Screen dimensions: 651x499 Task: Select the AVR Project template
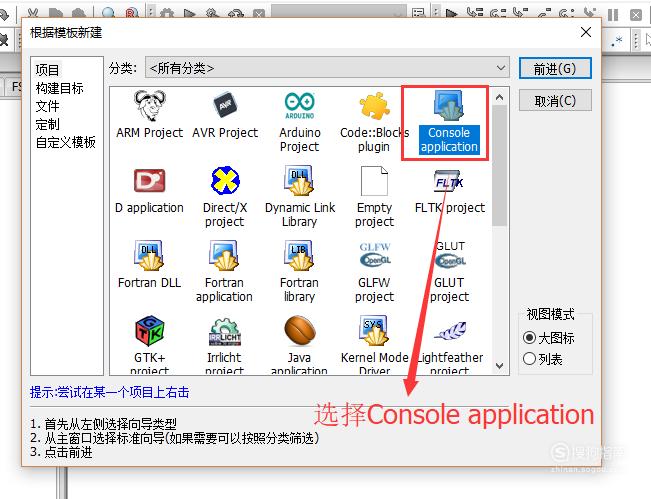pyautogui.click(x=225, y=115)
